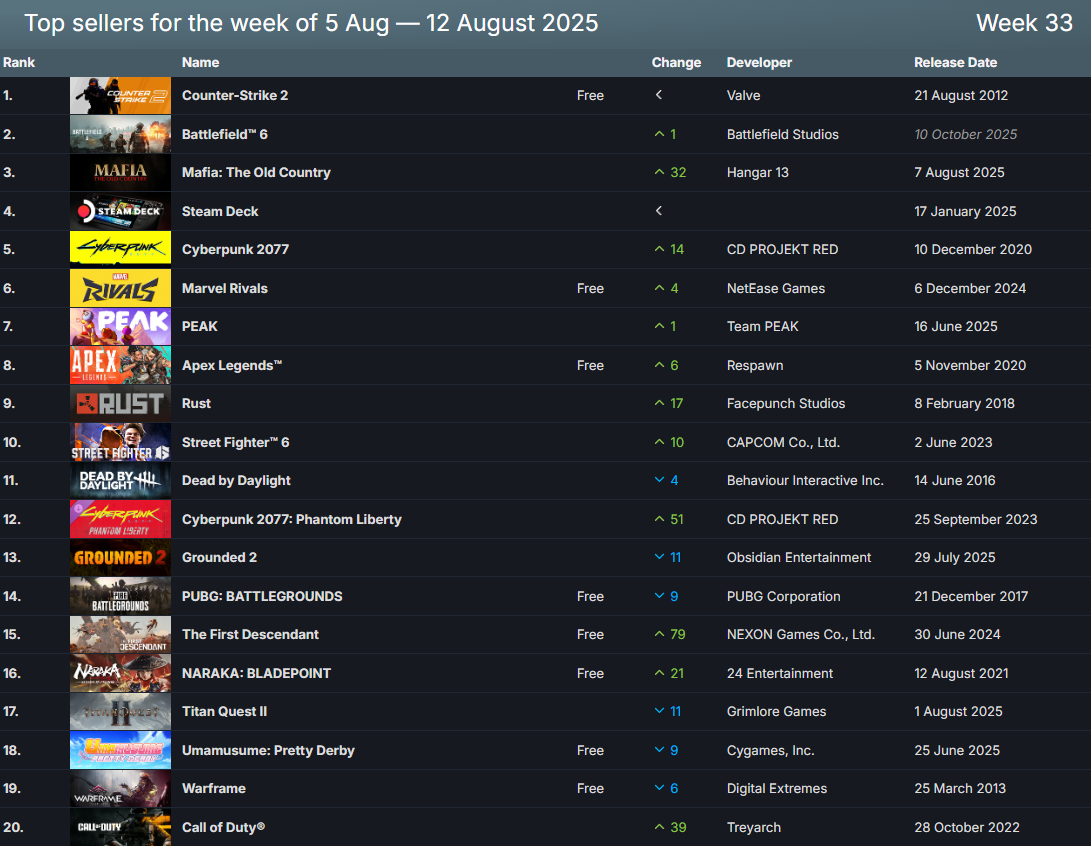Select the Mafia: The Old Country thumbnail
This screenshot has height=846, width=1091.
point(120,173)
